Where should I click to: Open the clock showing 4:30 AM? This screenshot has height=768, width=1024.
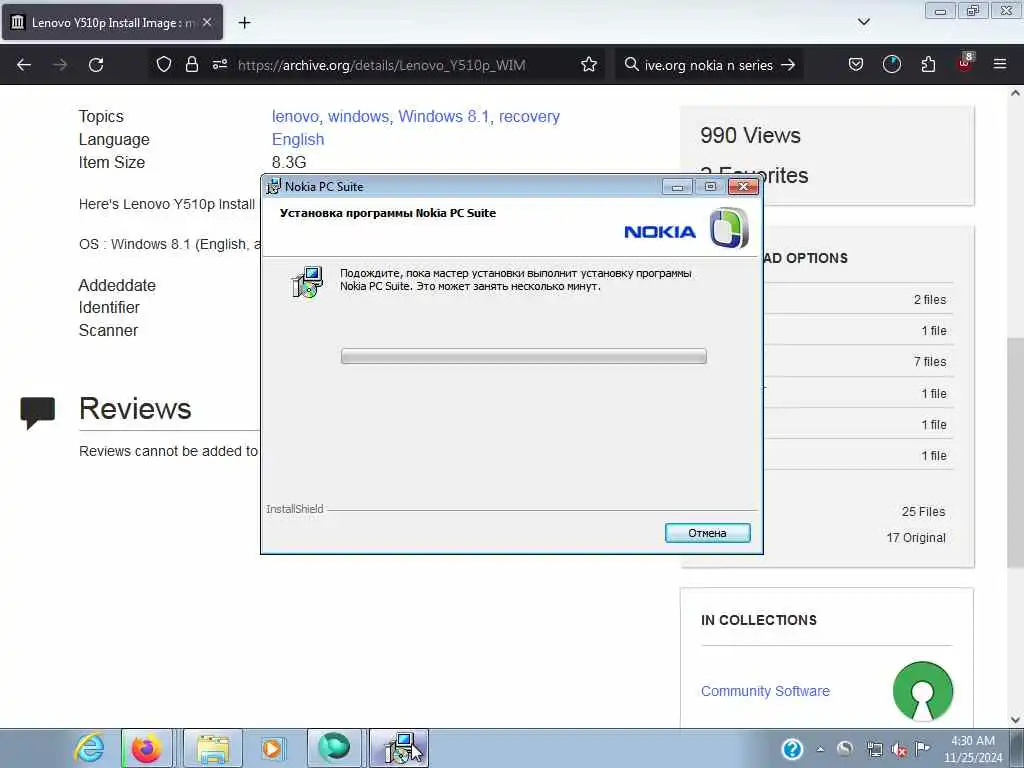click(x=972, y=749)
